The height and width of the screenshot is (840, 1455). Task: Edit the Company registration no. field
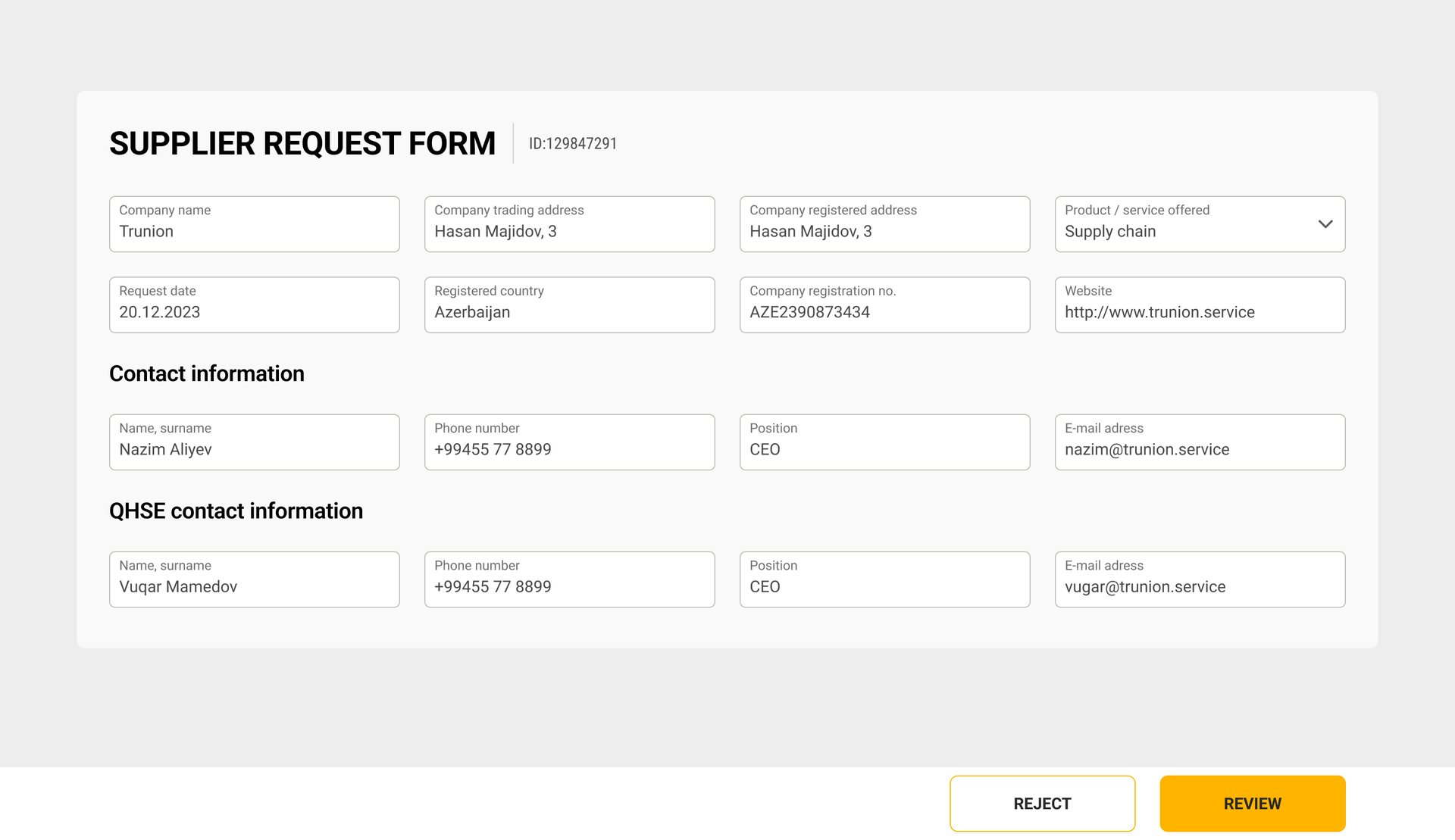(884, 304)
